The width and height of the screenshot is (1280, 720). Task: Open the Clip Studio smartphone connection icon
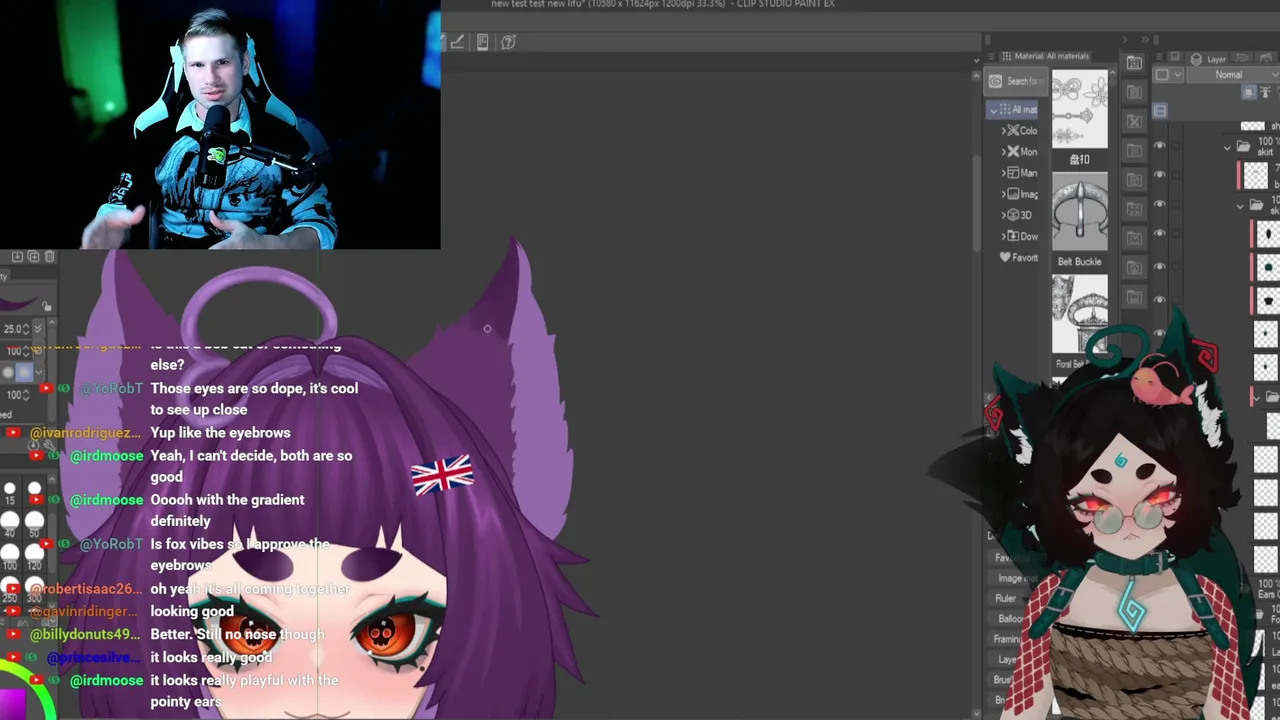[x=482, y=42]
